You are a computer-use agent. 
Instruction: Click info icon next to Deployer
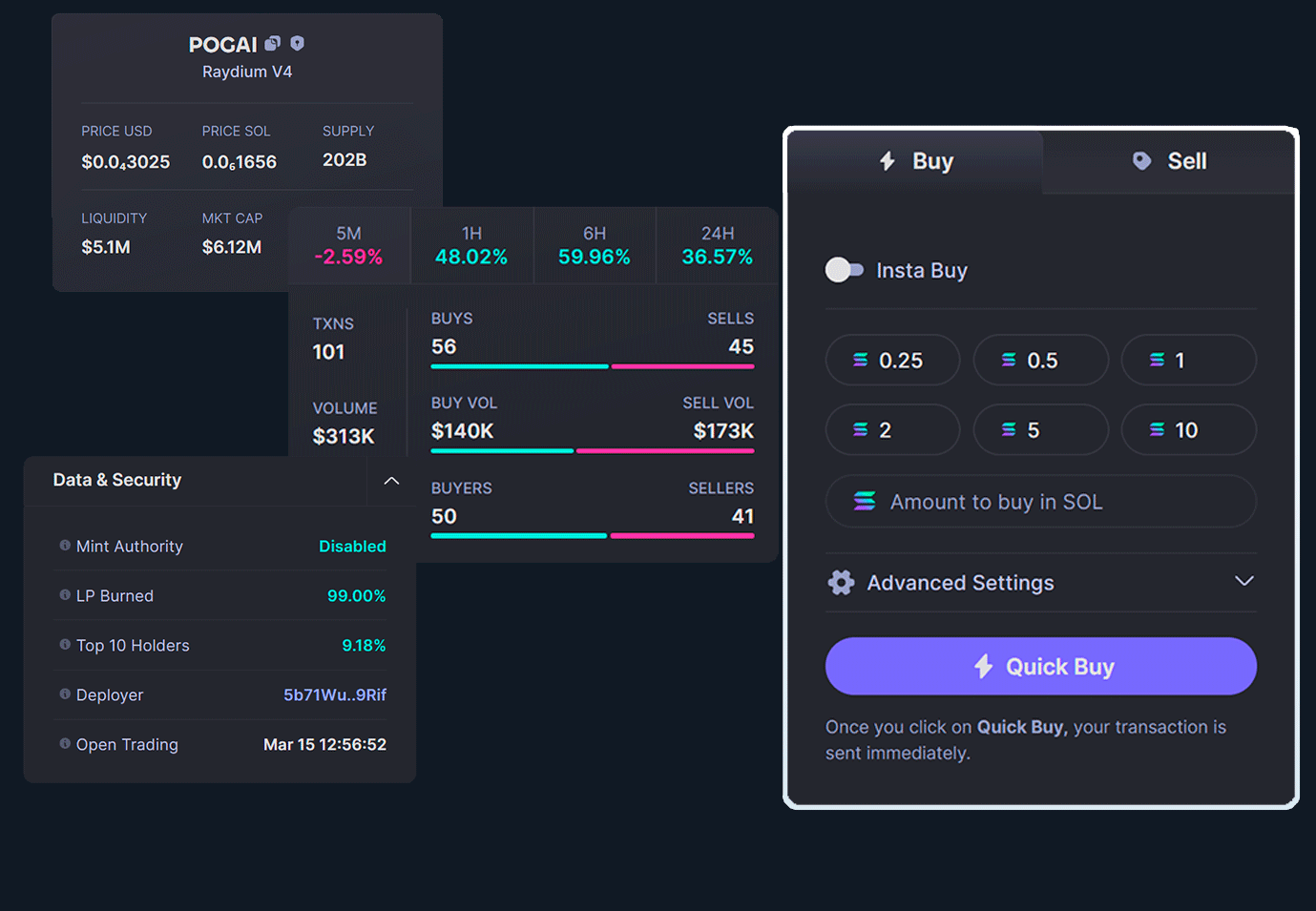(x=65, y=694)
